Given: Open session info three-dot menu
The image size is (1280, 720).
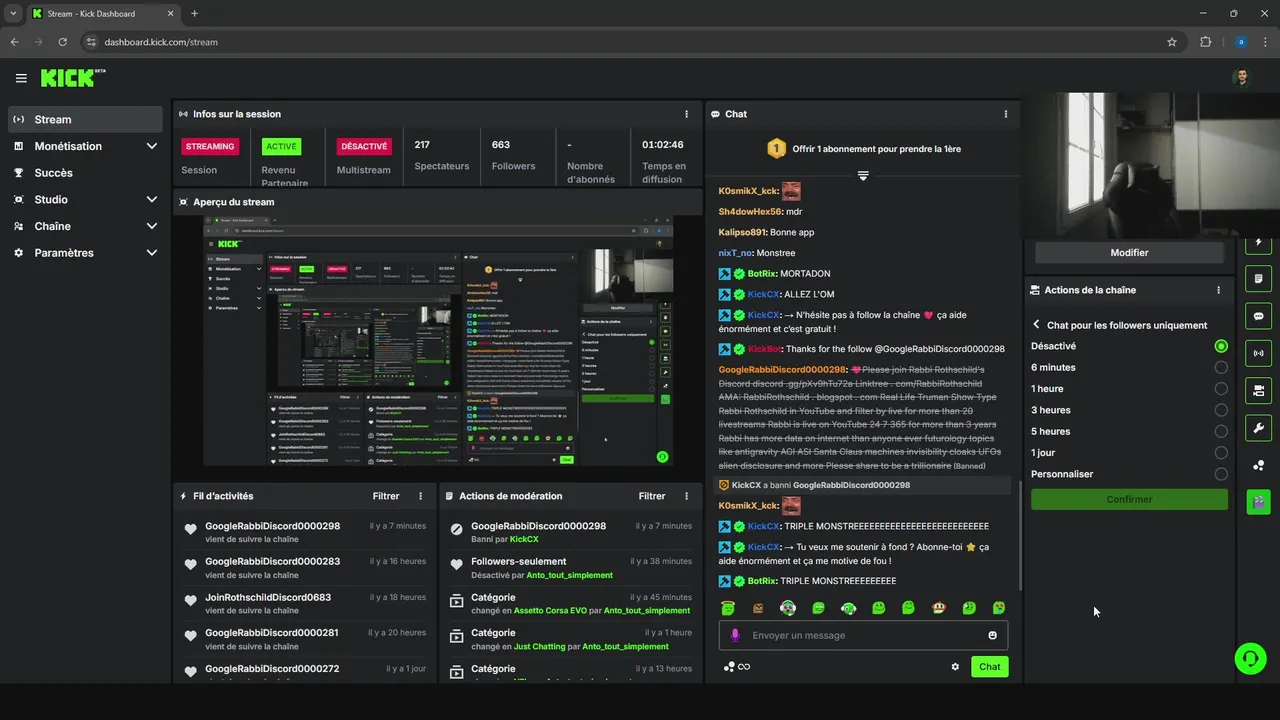Looking at the screenshot, I should pyautogui.click(x=686, y=114).
